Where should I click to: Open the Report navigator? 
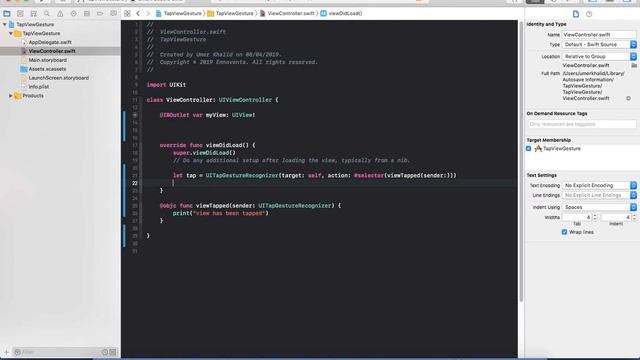[x=113, y=13]
